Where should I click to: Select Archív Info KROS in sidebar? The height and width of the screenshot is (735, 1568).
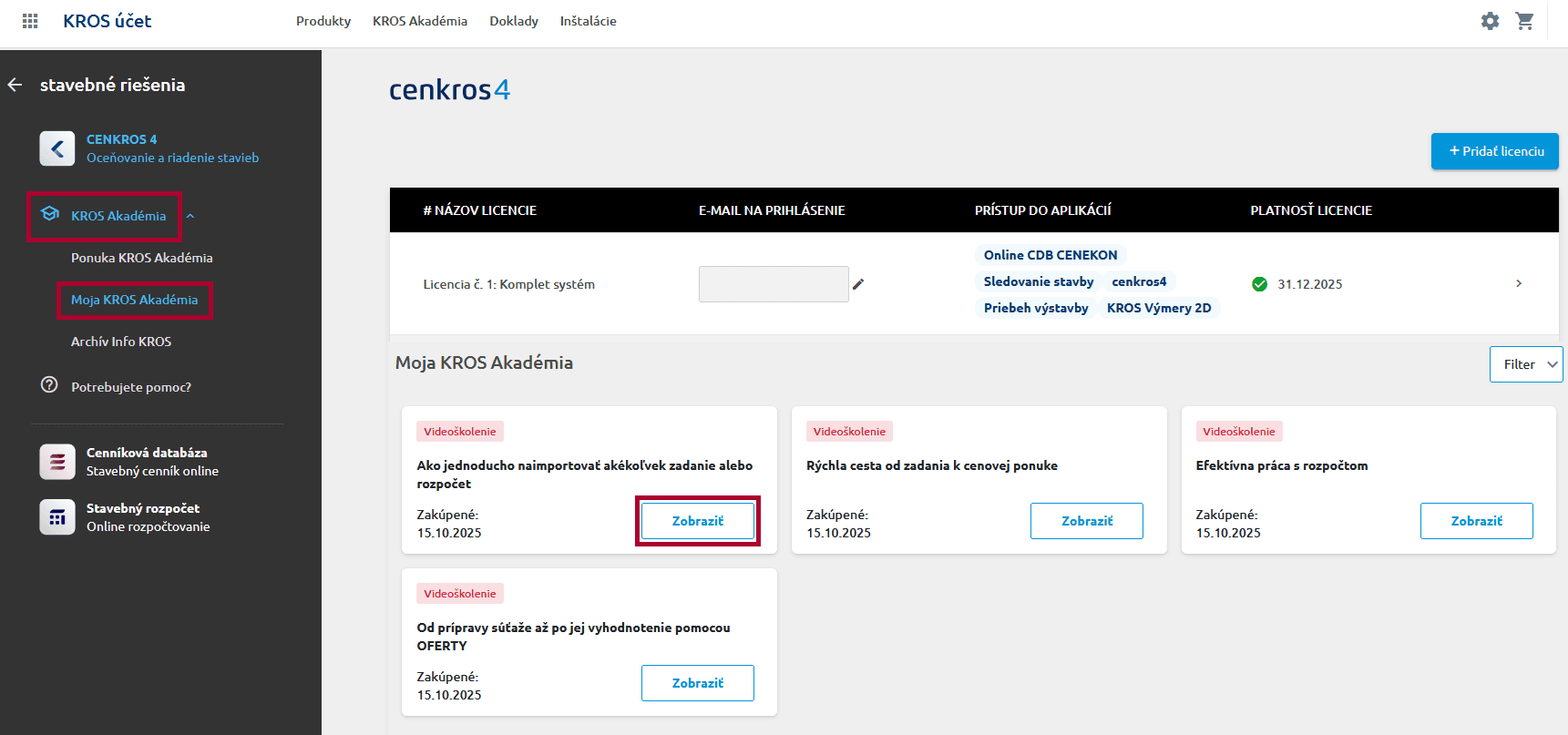tap(121, 342)
